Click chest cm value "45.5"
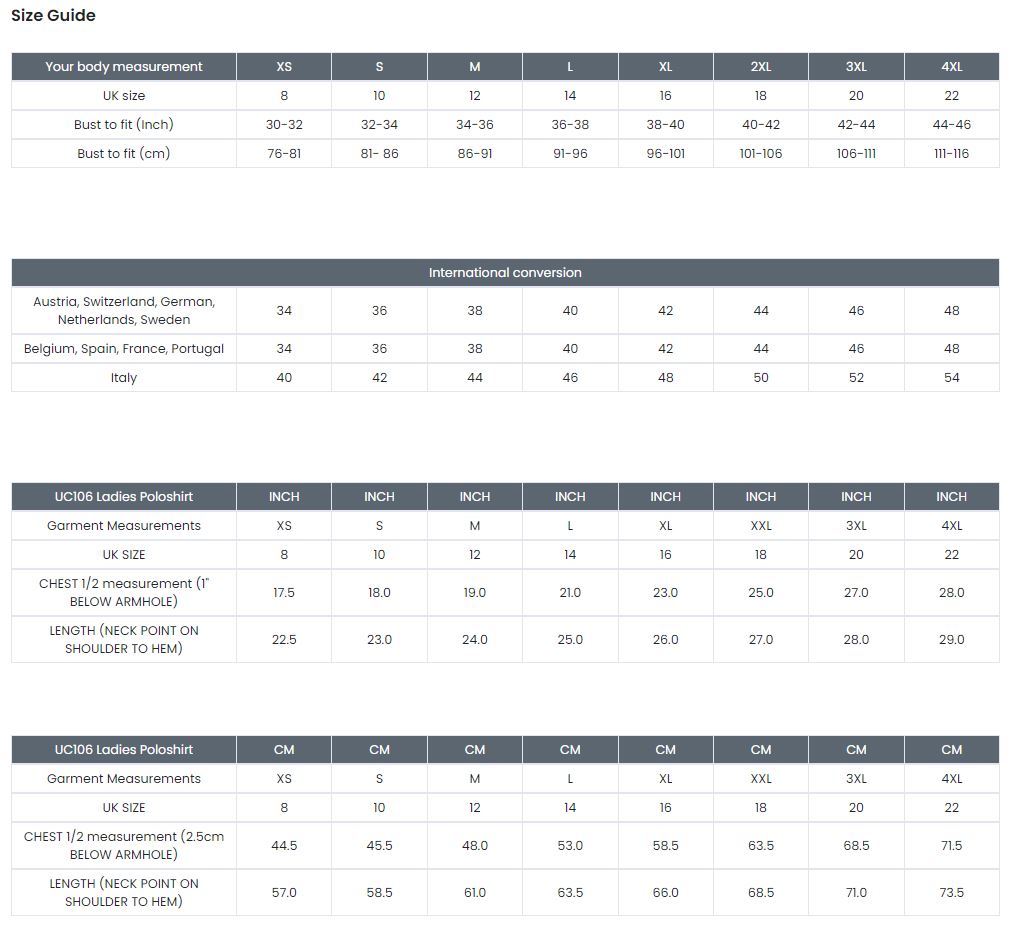Screen dimensions: 1010x933 click(379, 845)
